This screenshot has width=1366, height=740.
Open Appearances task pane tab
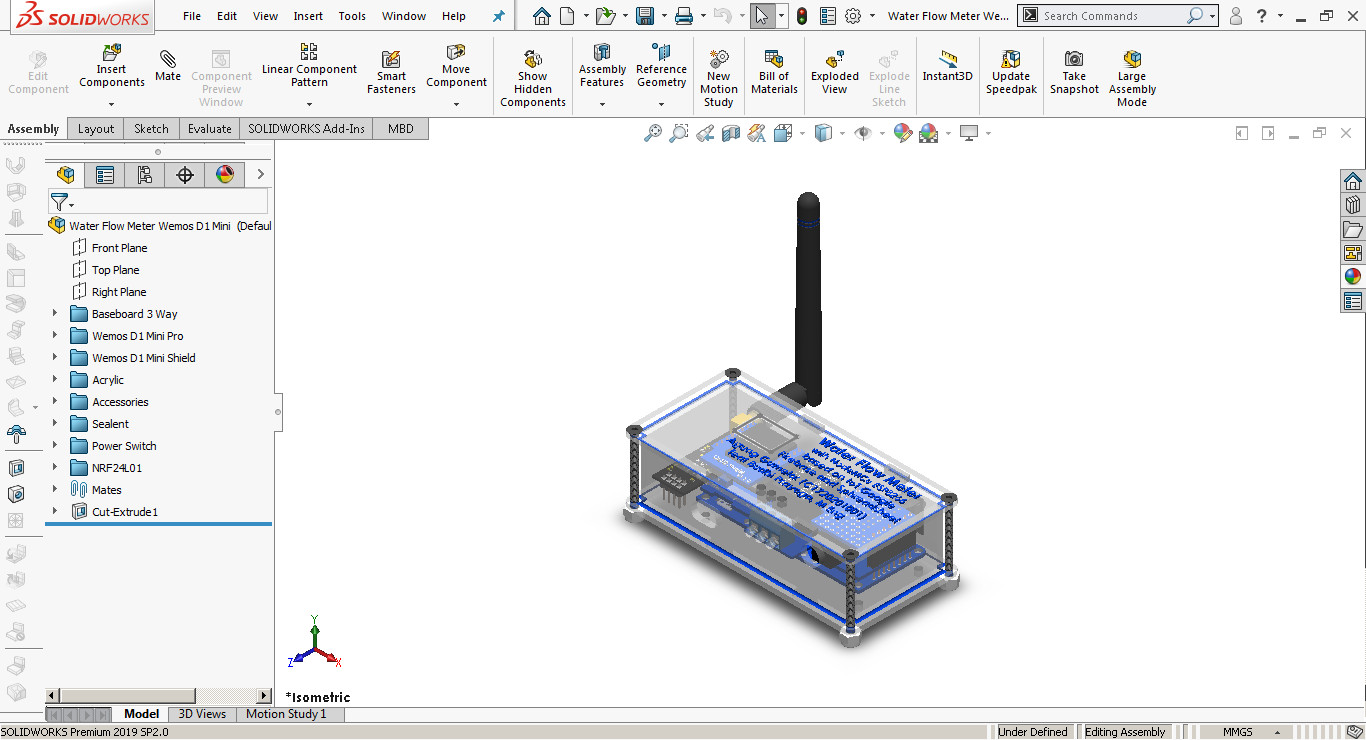tap(1353, 276)
